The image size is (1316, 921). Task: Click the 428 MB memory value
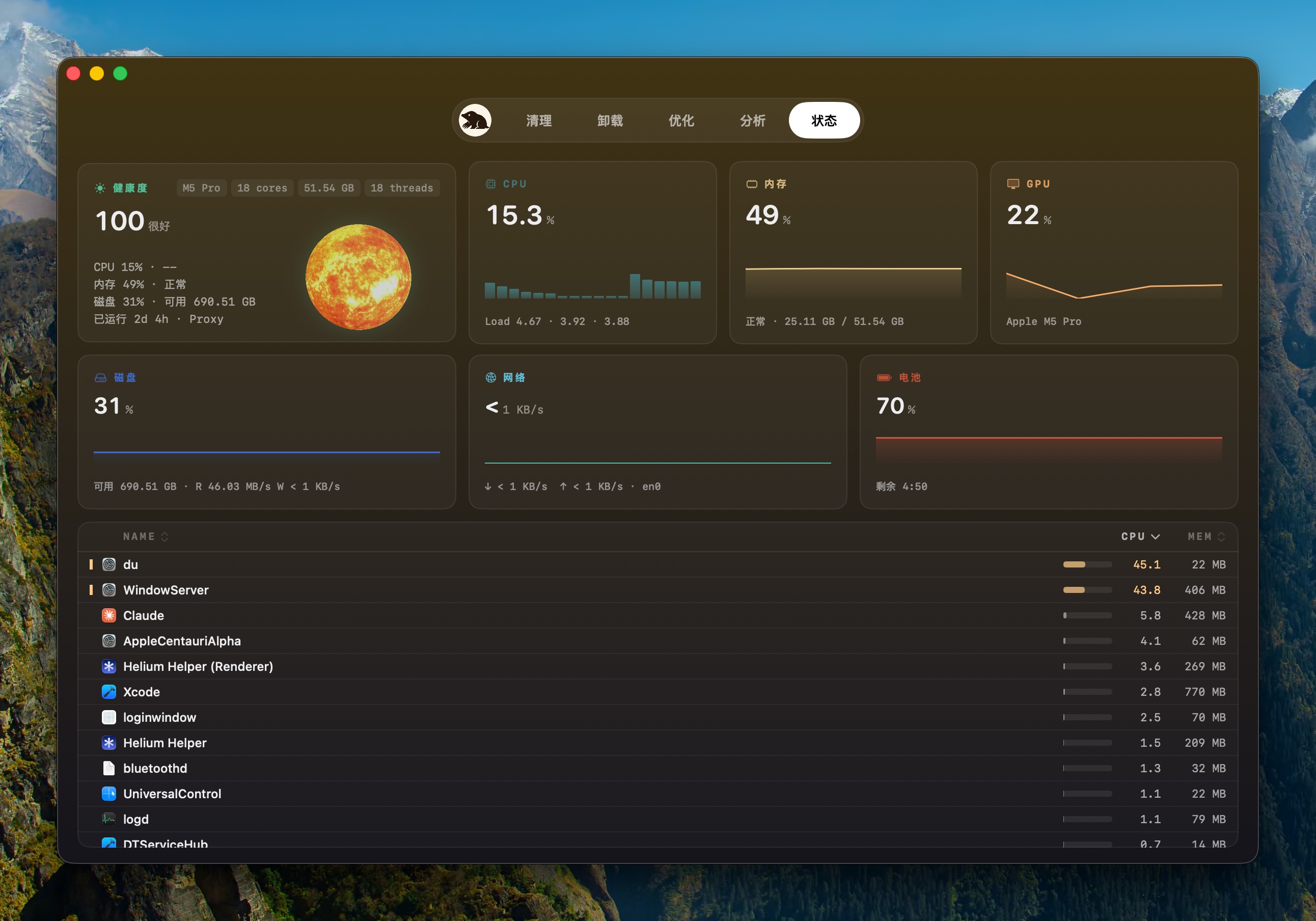[1205, 615]
